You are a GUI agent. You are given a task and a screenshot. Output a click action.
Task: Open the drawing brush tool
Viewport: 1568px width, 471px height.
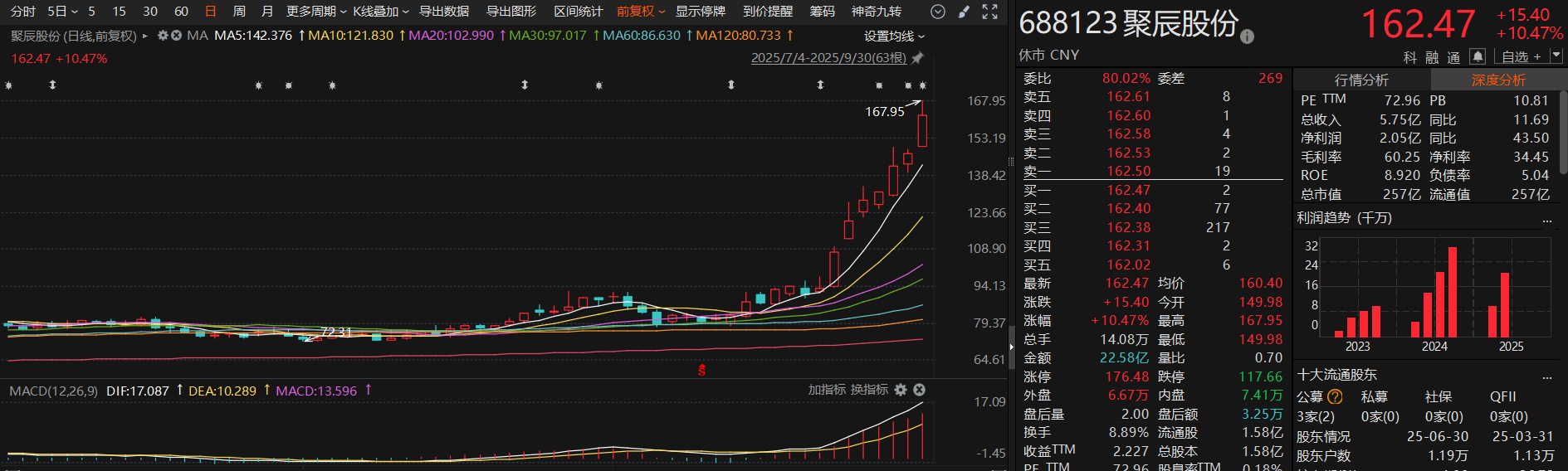click(x=964, y=12)
